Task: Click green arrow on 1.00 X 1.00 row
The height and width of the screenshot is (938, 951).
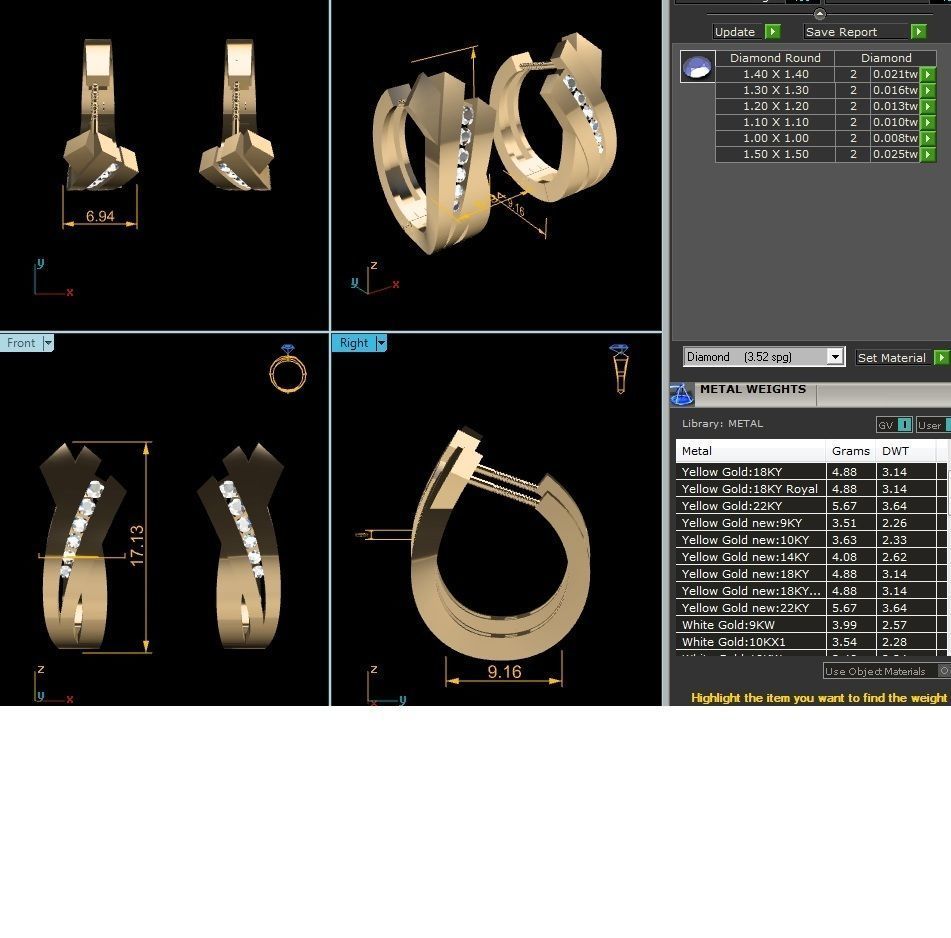Action: (928, 138)
